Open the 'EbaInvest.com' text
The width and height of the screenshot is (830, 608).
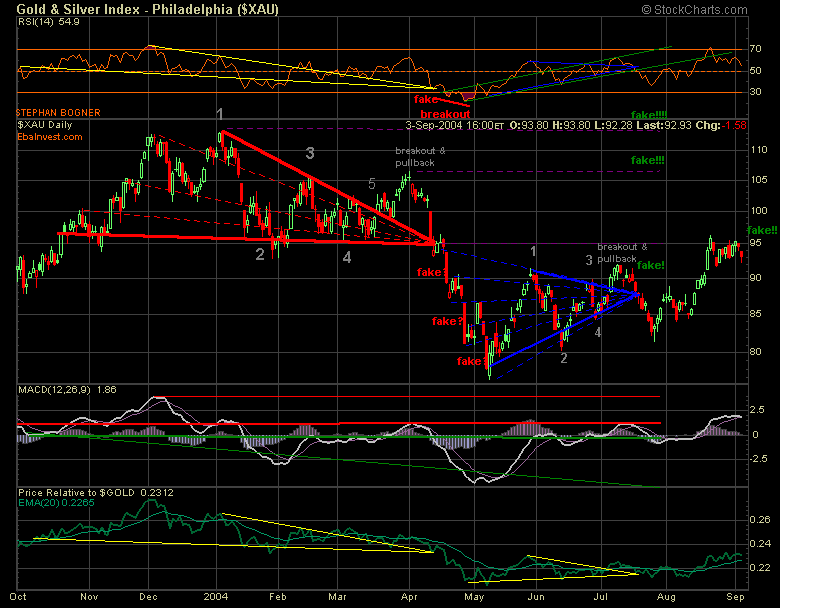[x=50, y=137]
